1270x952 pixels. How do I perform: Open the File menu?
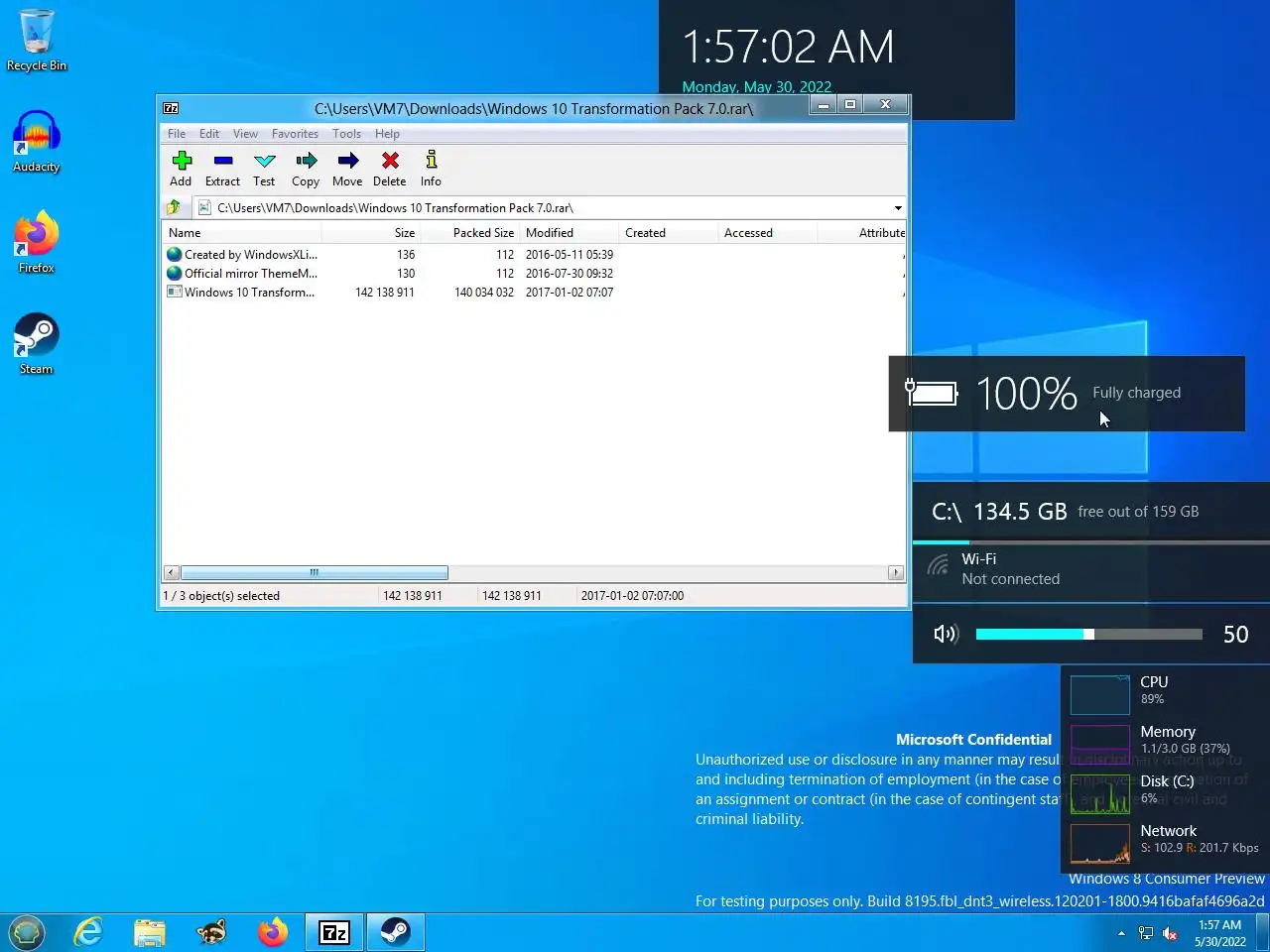coord(177,134)
